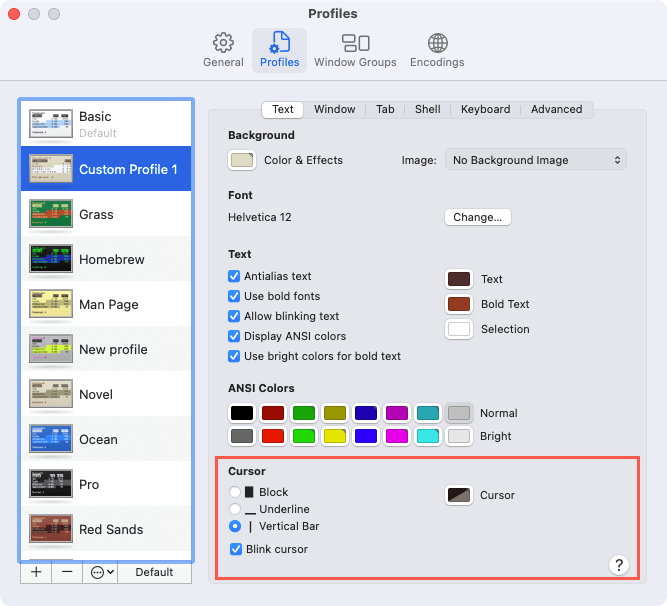This screenshot has height=606, width=667.
Task: Switch to the Tab settings tab
Action: [385, 109]
